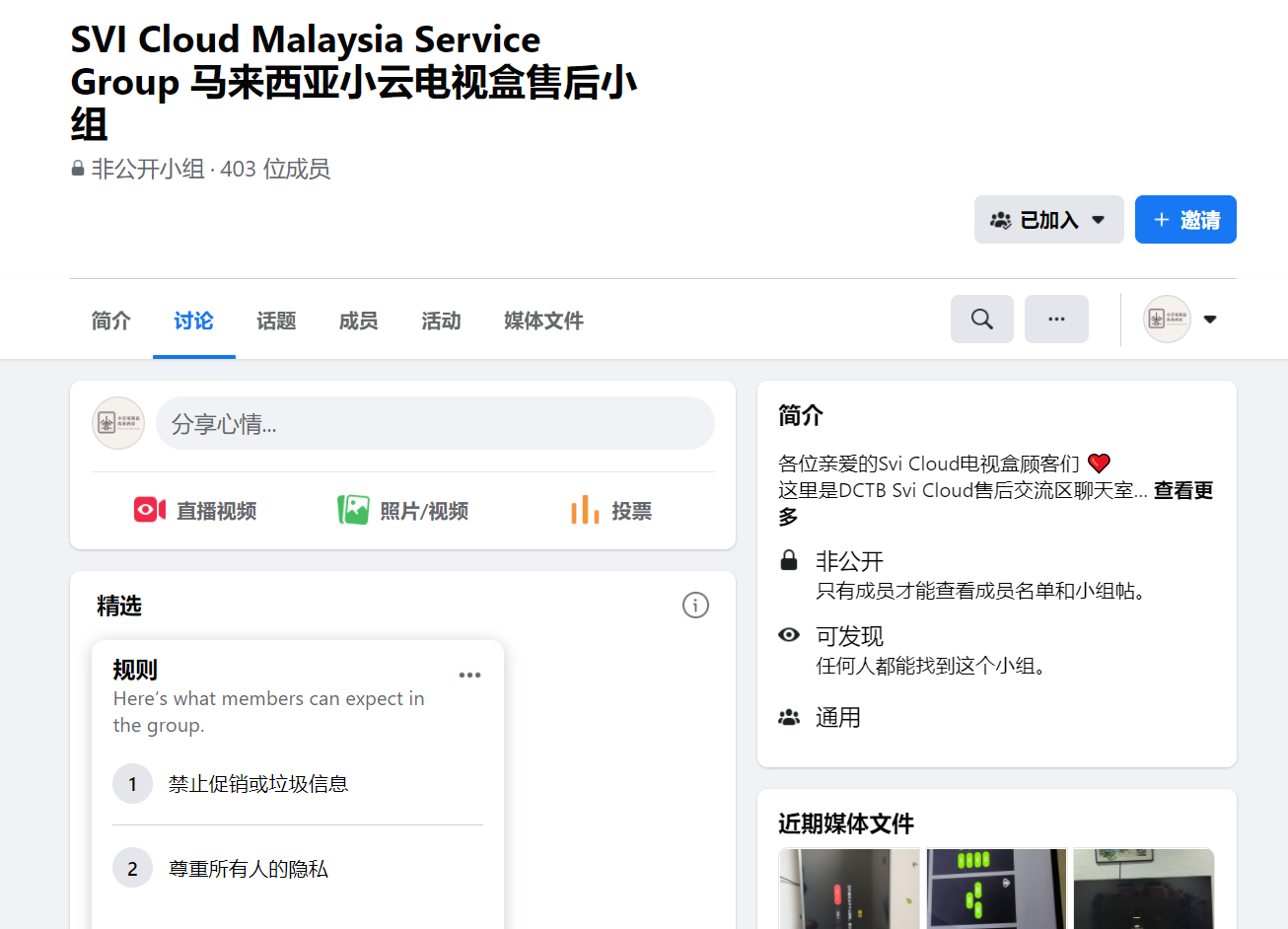Click rule 2 尊重所有人的隐私
The height and width of the screenshot is (929, 1288).
(x=249, y=869)
